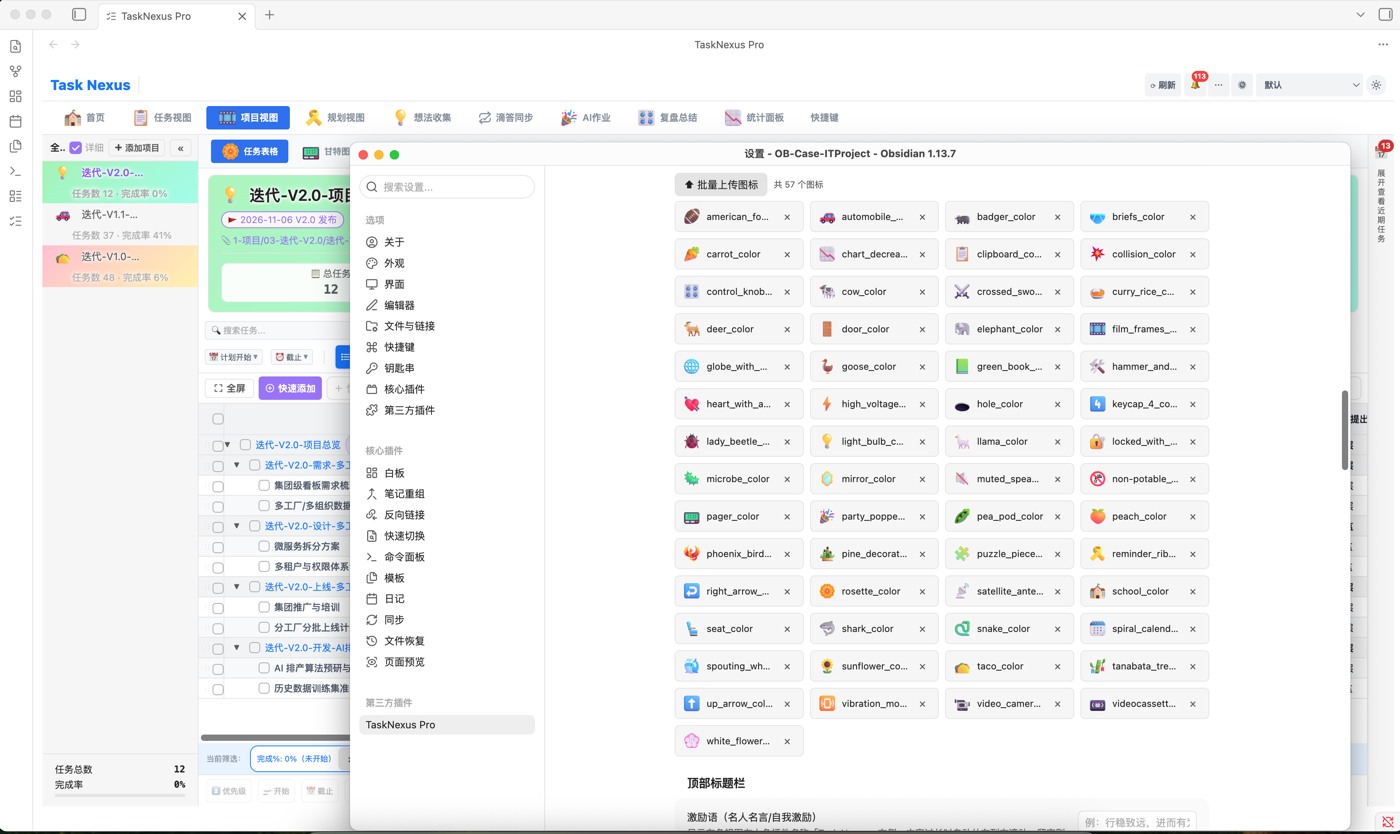Open the 统计面板 tab

pos(755,118)
